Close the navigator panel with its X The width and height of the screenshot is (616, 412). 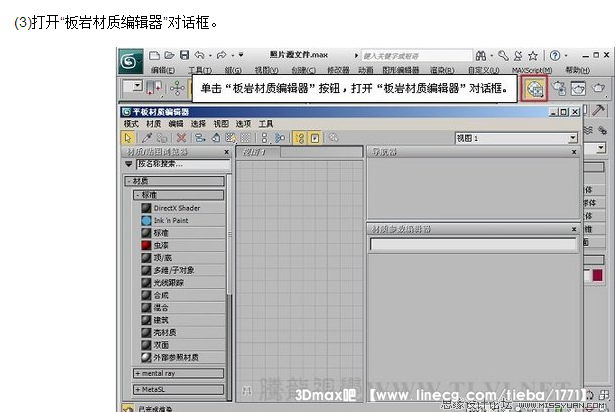[x=574, y=152]
